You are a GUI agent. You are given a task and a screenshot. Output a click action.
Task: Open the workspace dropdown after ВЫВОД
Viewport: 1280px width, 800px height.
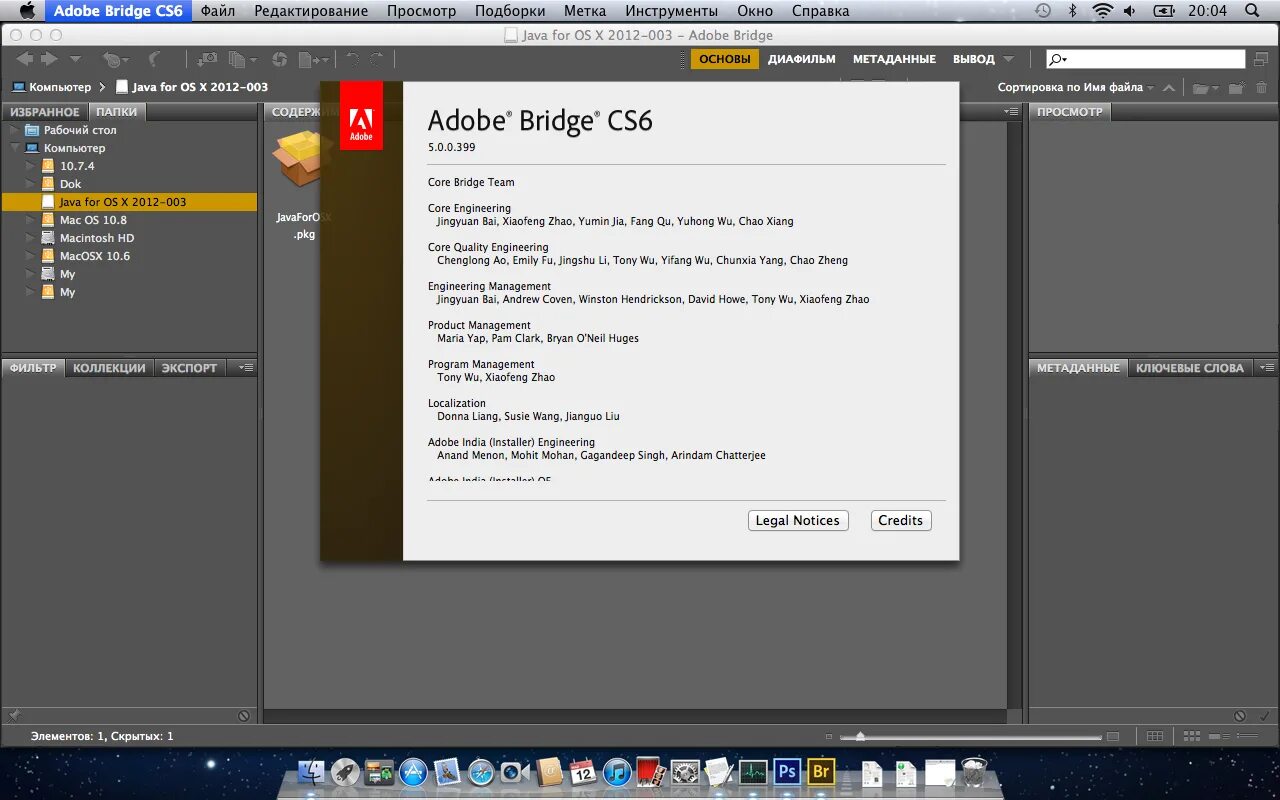pyautogui.click(x=1008, y=60)
